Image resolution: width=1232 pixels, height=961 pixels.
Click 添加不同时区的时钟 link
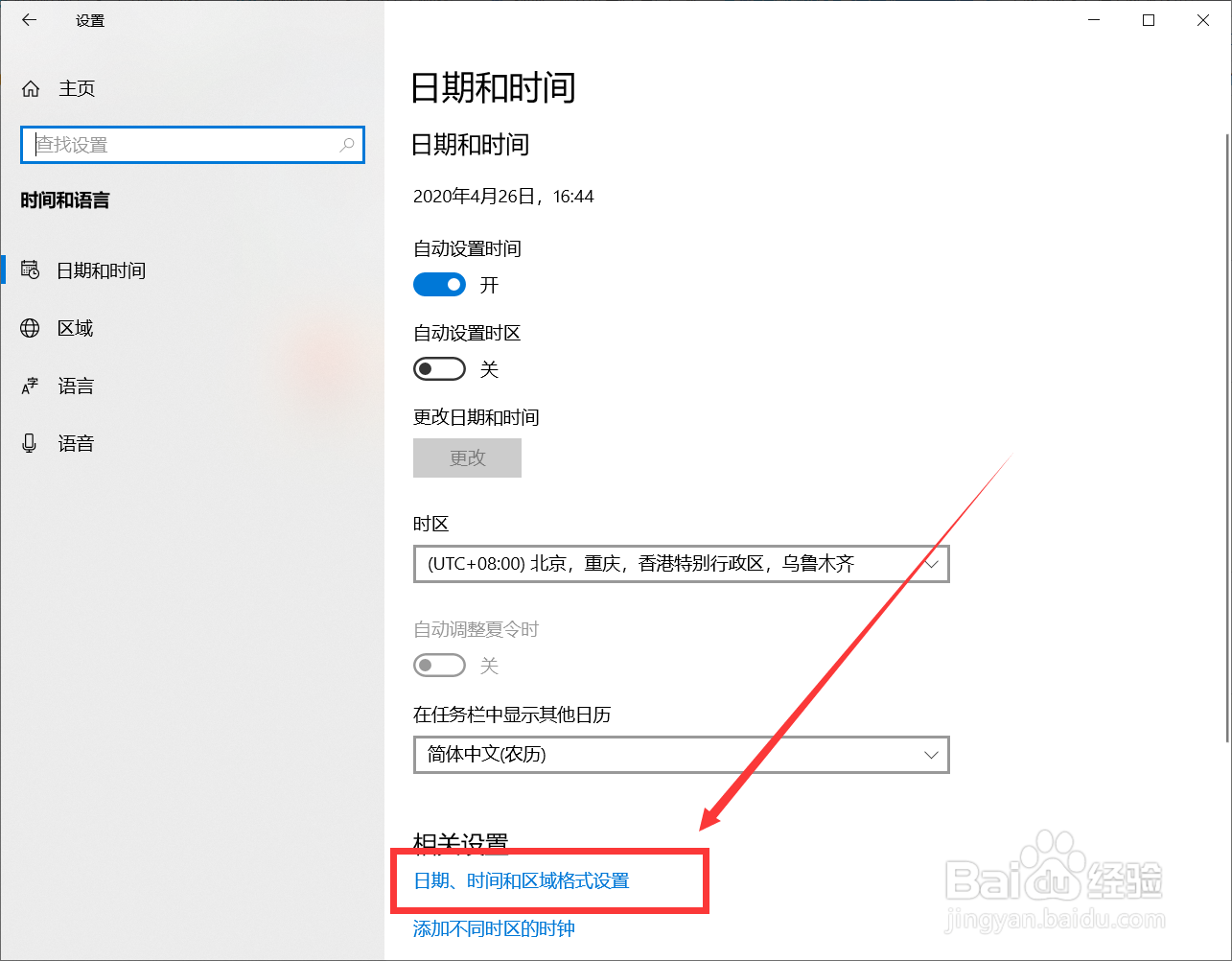[x=491, y=928]
